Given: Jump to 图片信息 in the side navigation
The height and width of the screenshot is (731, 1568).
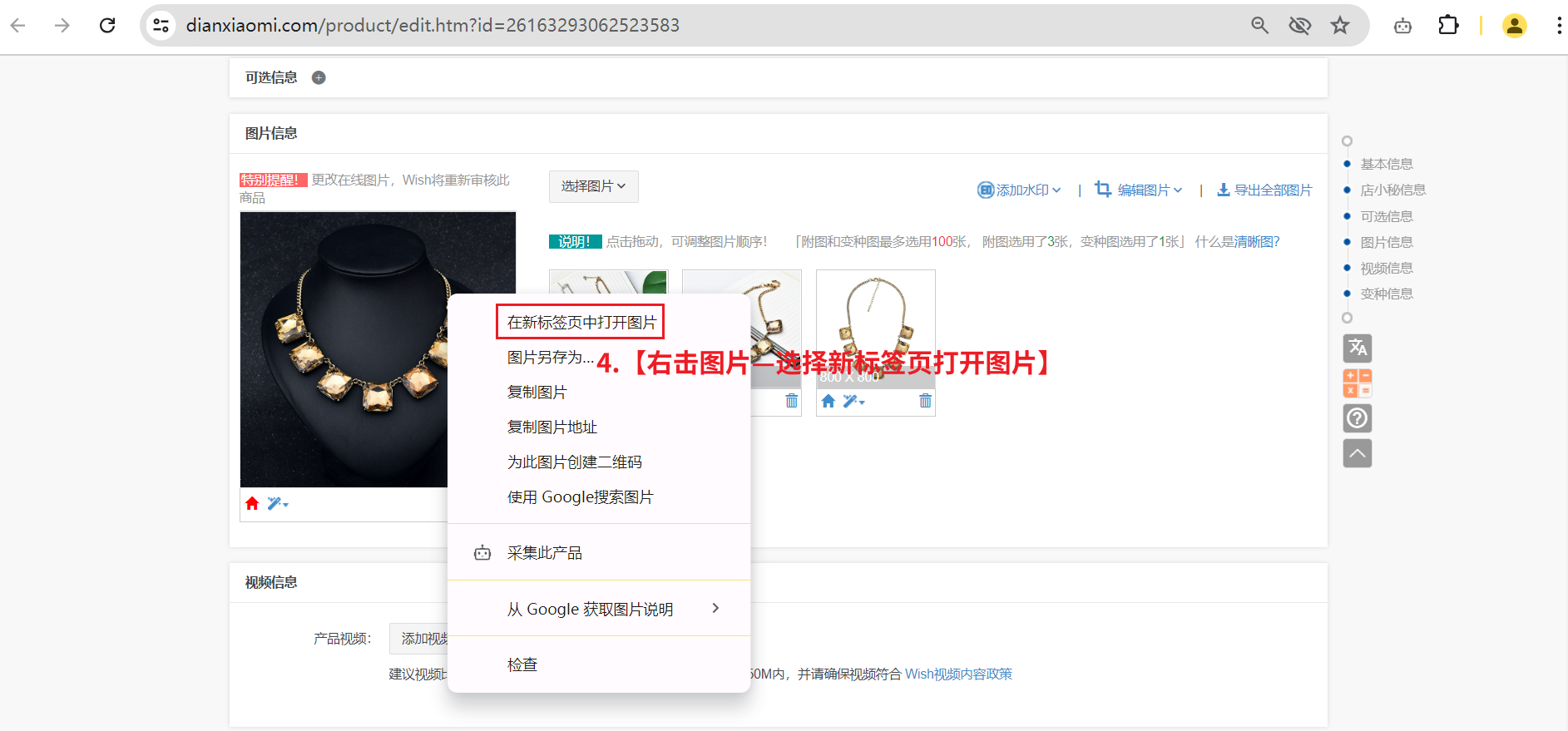Looking at the screenshot, I should [1387, 243].
